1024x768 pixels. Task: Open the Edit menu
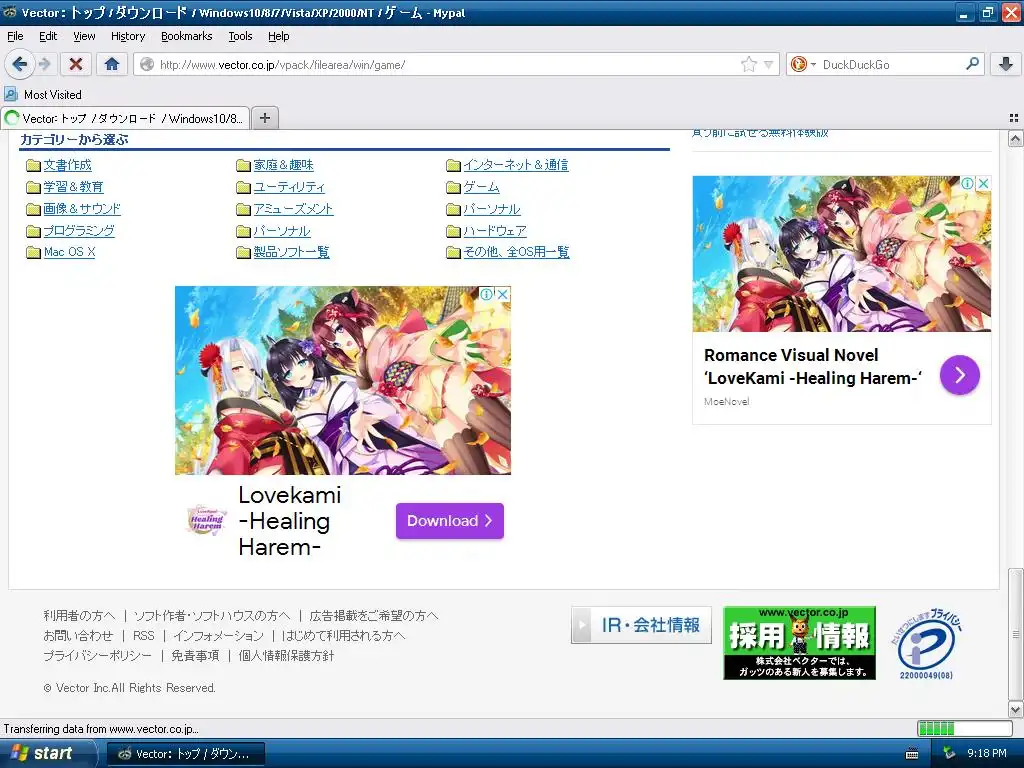pyautogui.click(x=48, y=36)
